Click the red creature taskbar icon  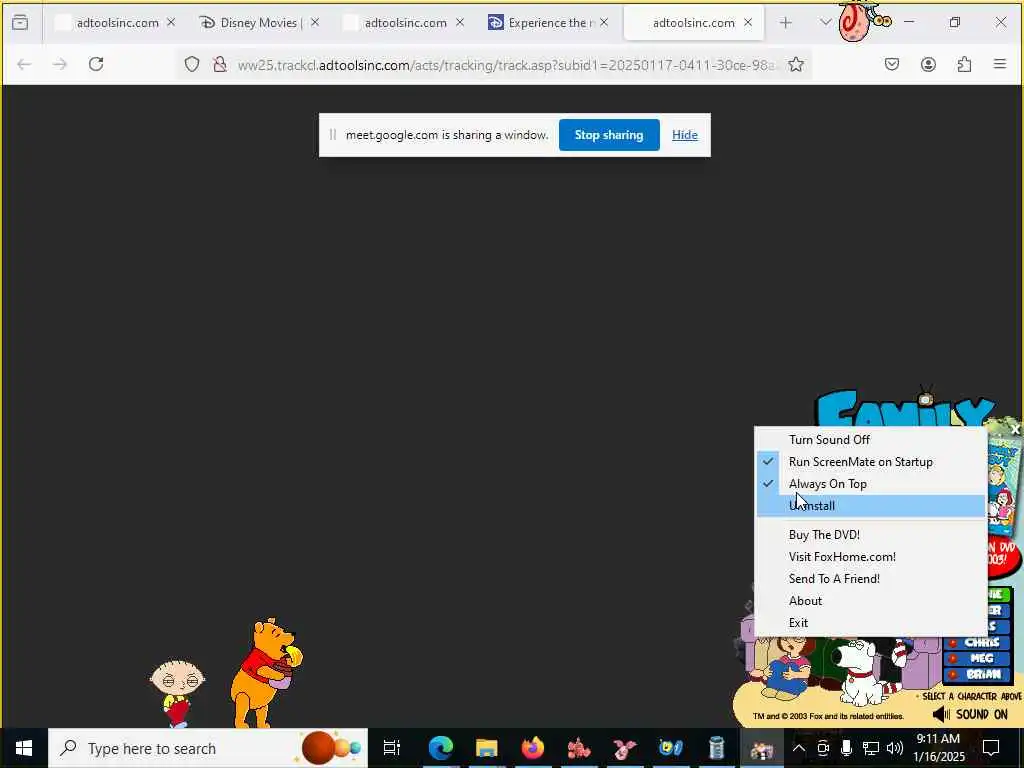[579, 748]
